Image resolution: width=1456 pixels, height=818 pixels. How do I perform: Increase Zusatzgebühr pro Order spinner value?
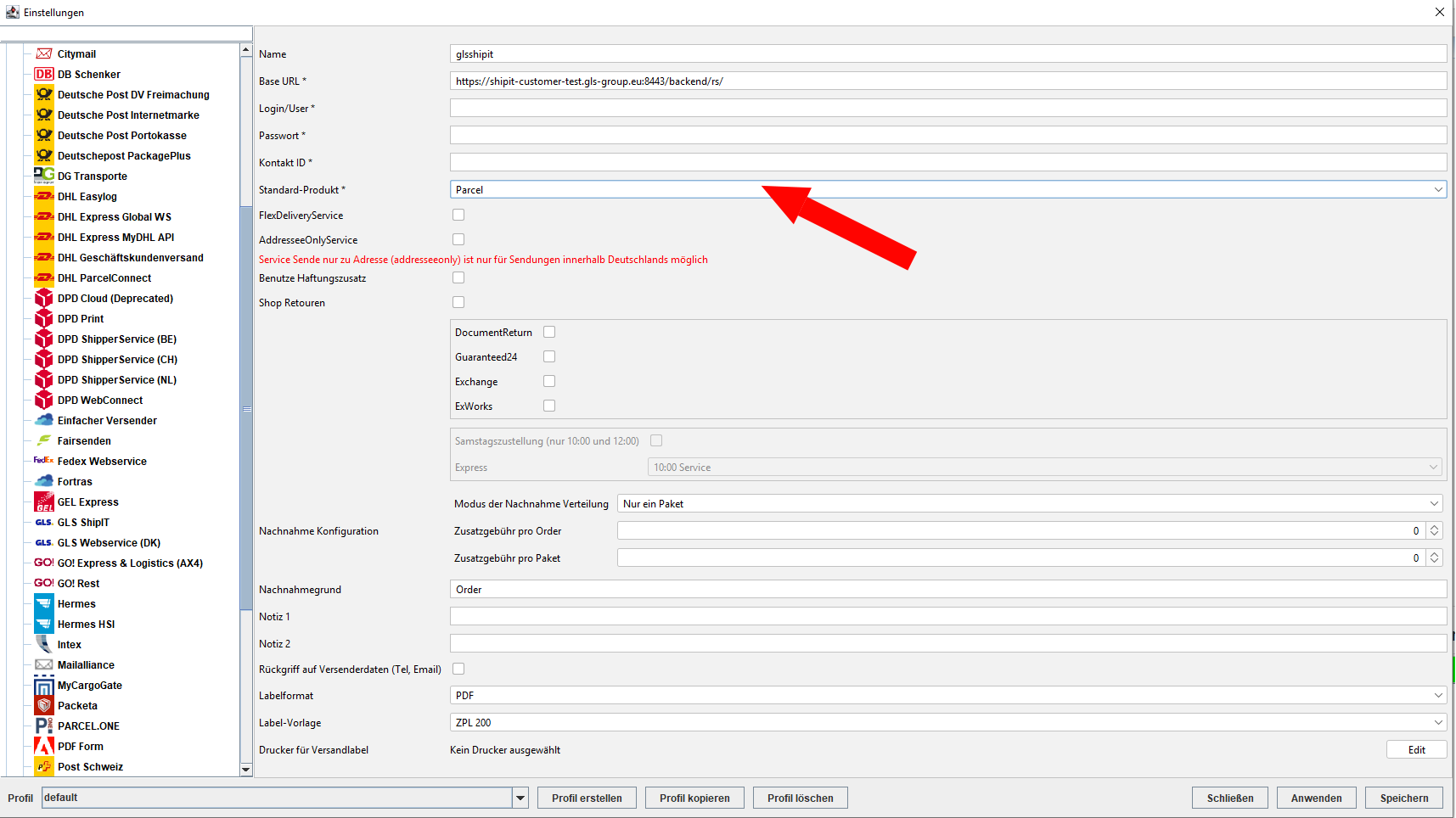pos(1434,526)
